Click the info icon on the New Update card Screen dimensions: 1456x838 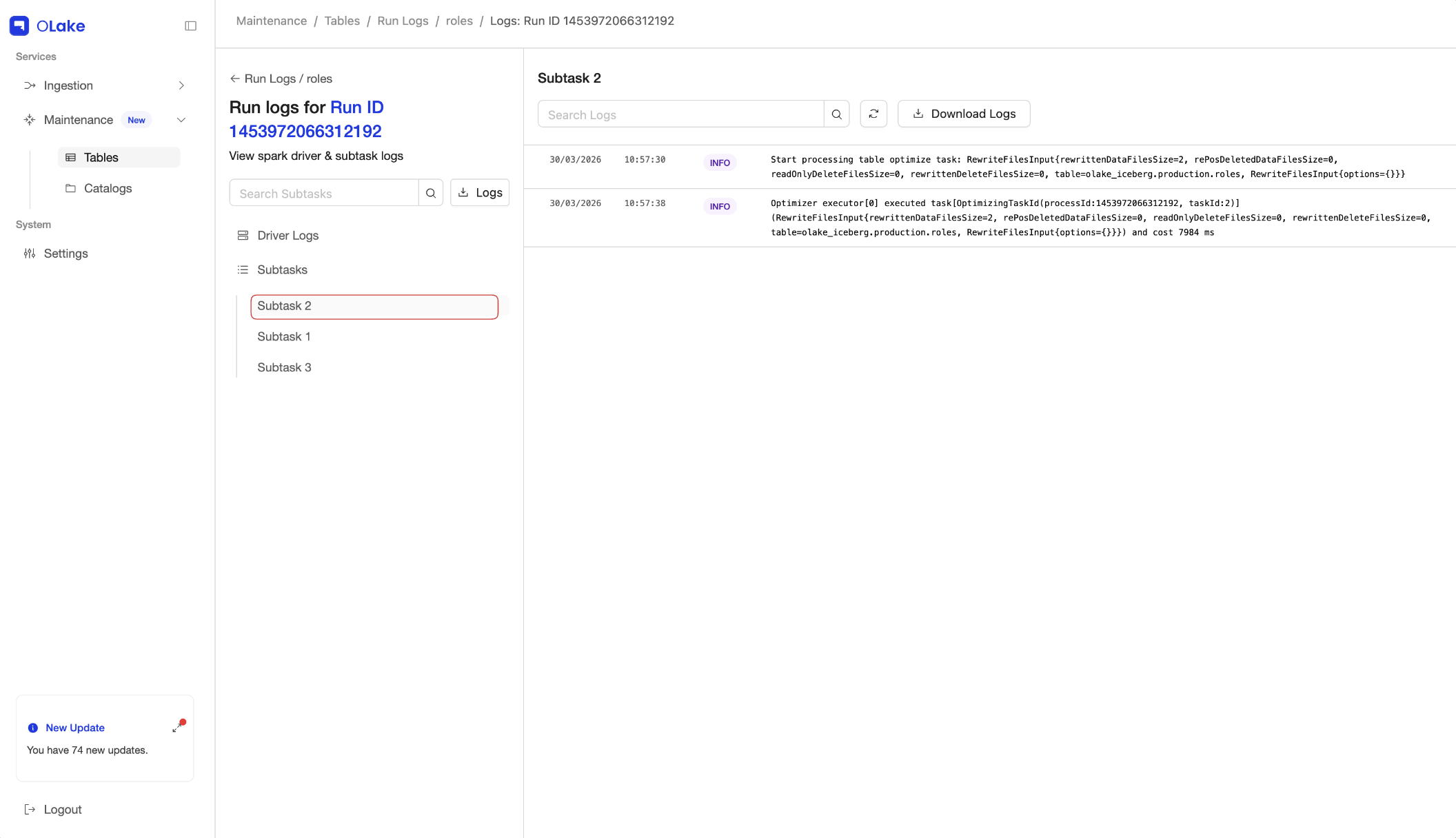[32, 728]
